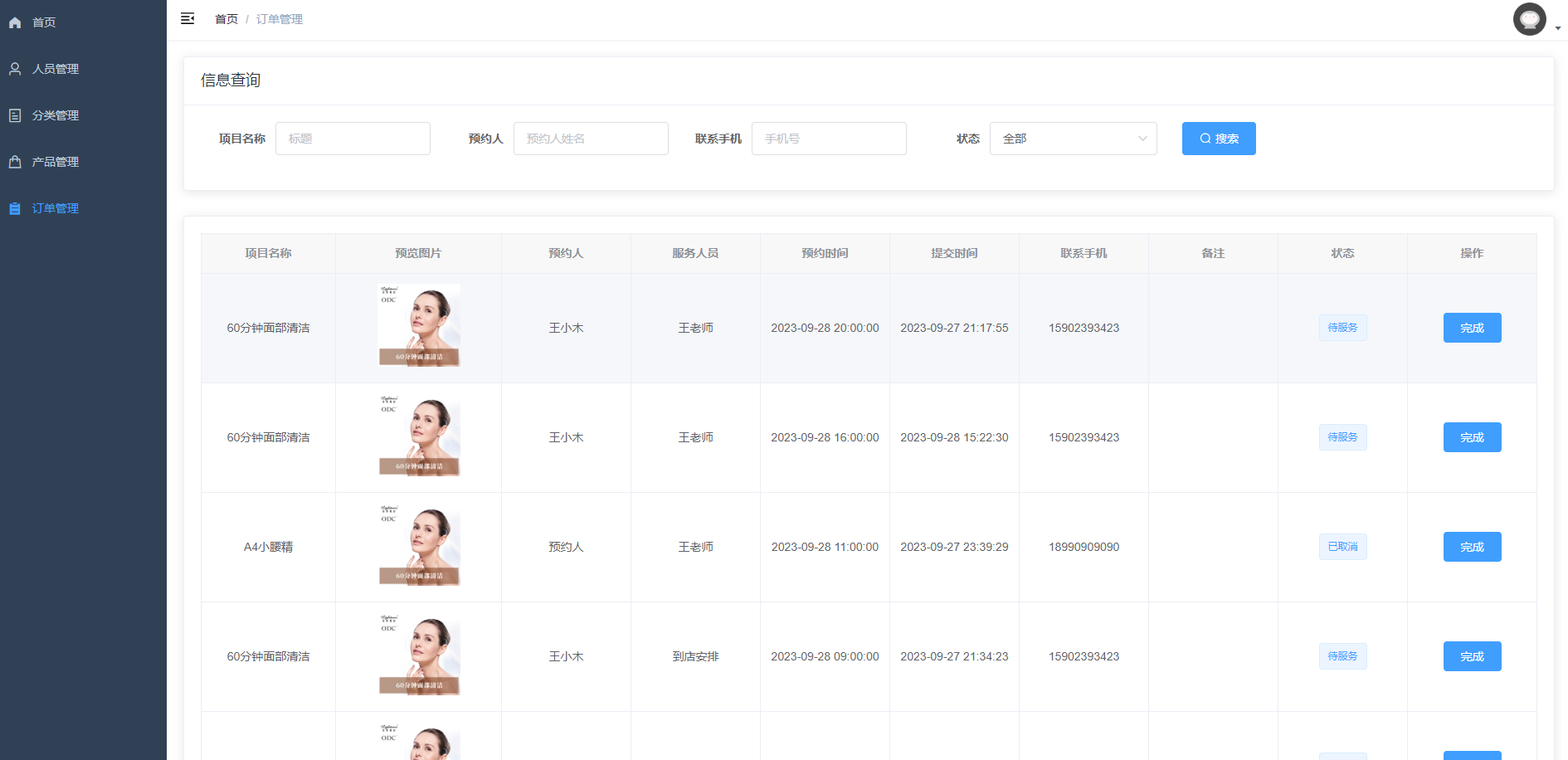This screenshot has height=760, width=1568.
Task: Select 订单管理 menu item
Action: pos(83,208)
